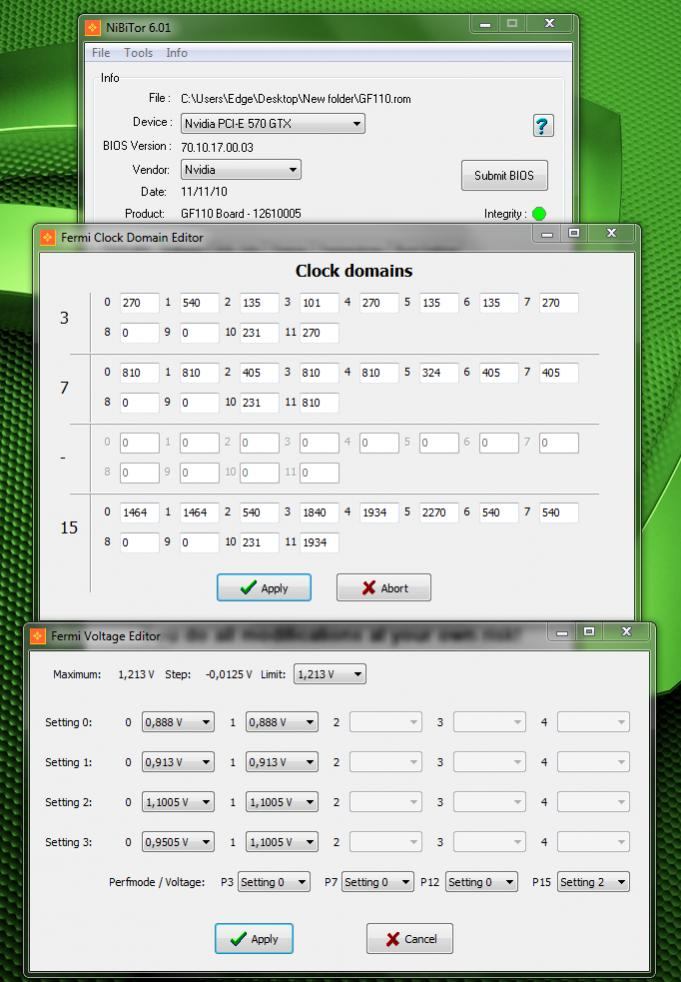Open Setting 2 voltage 1 dropdown showing 1,1005 V

point(282,802)
